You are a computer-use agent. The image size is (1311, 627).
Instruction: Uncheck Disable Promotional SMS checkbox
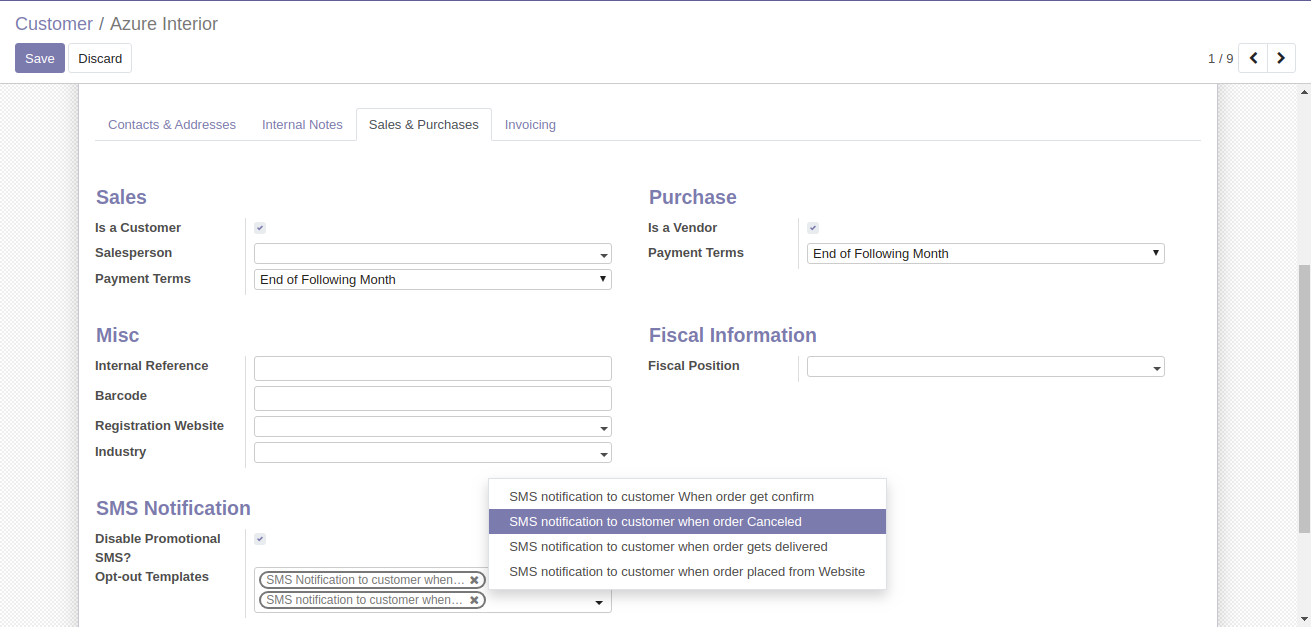pos(260,539)
